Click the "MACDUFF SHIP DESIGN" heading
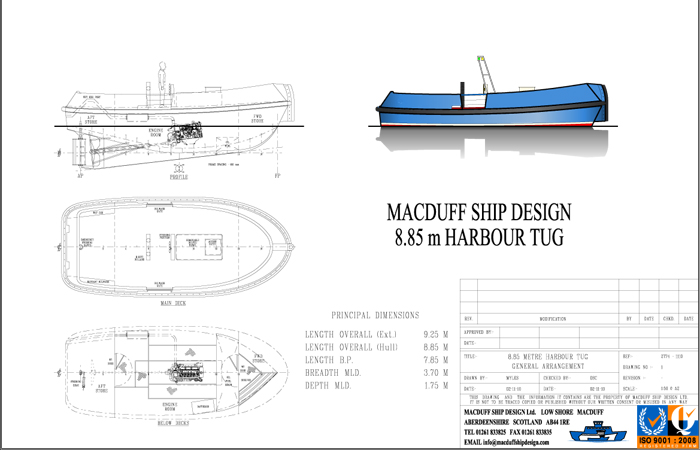This screenshot has height=450, width=700. point(479,212)
